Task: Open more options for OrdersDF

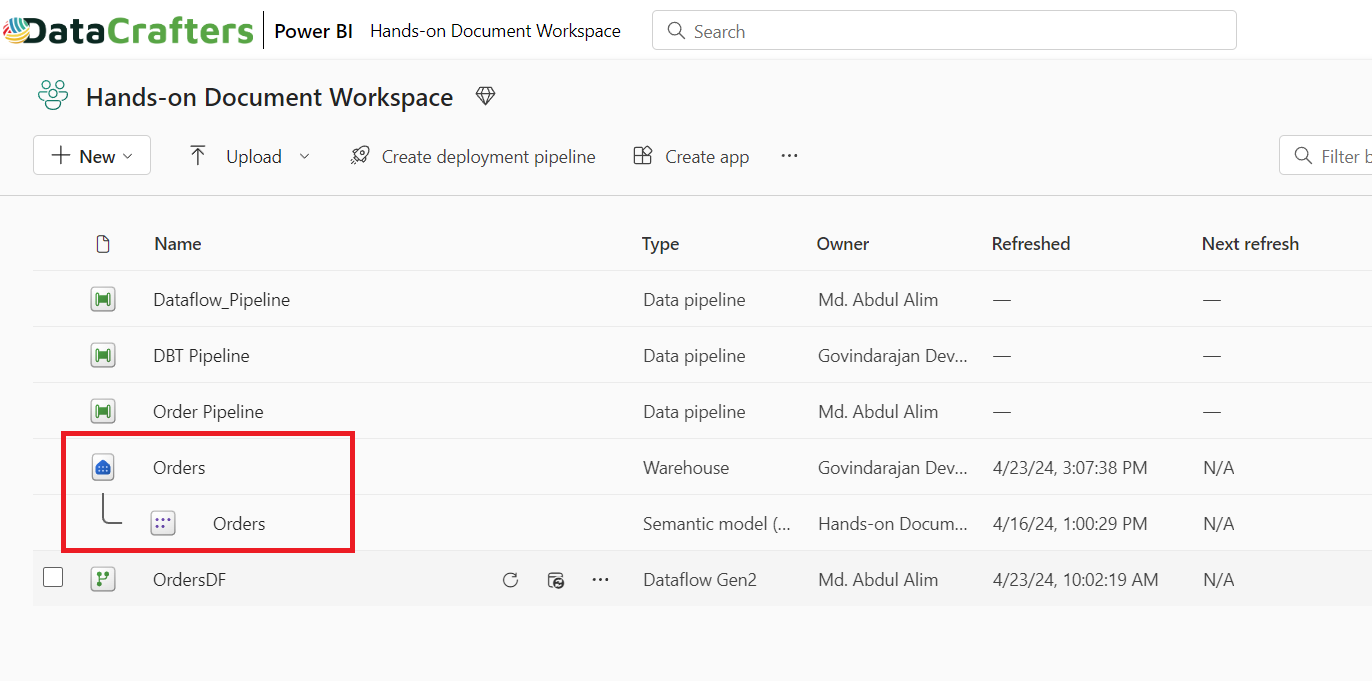Action: pos(600,580)
